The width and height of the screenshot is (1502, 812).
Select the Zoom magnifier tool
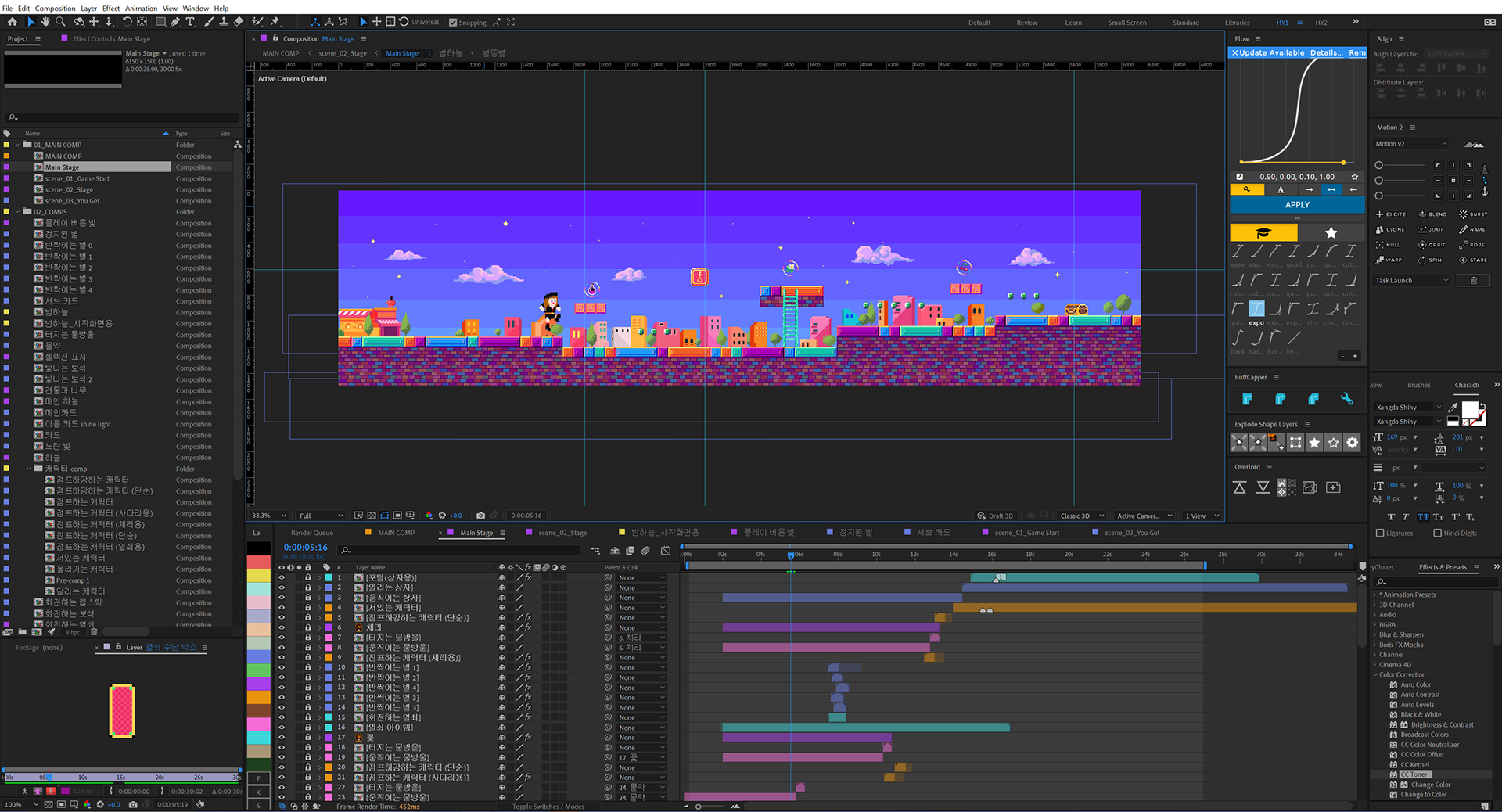60,22
